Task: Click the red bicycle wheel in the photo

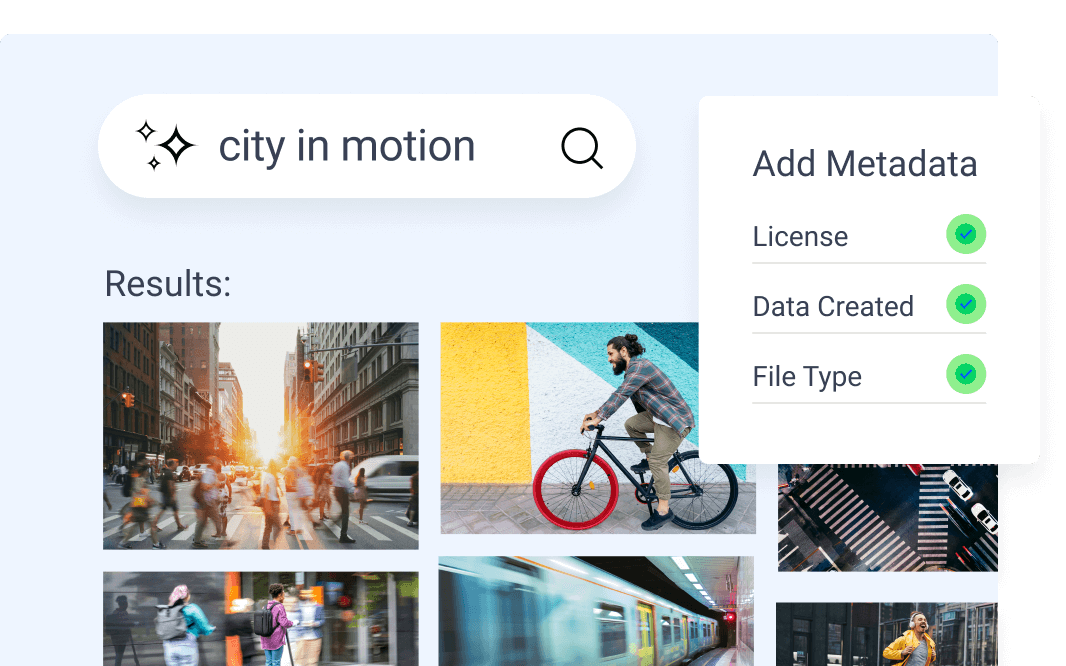Action: (x=577, y=491)
